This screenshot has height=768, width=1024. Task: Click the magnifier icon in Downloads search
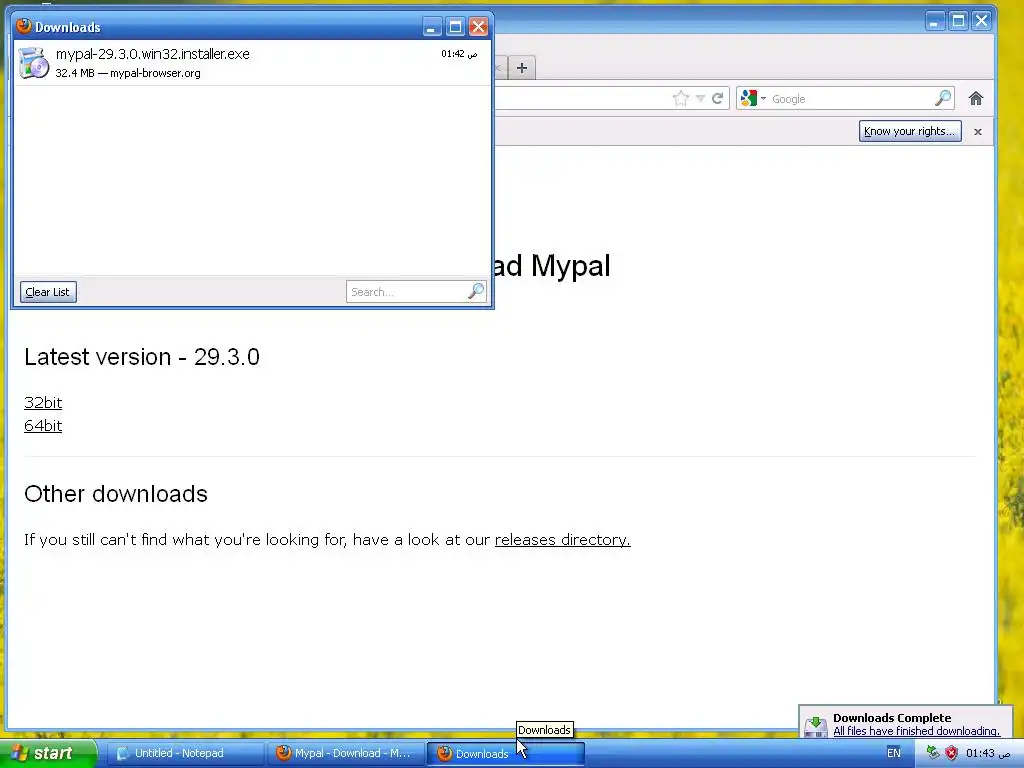tap(476, 291)
